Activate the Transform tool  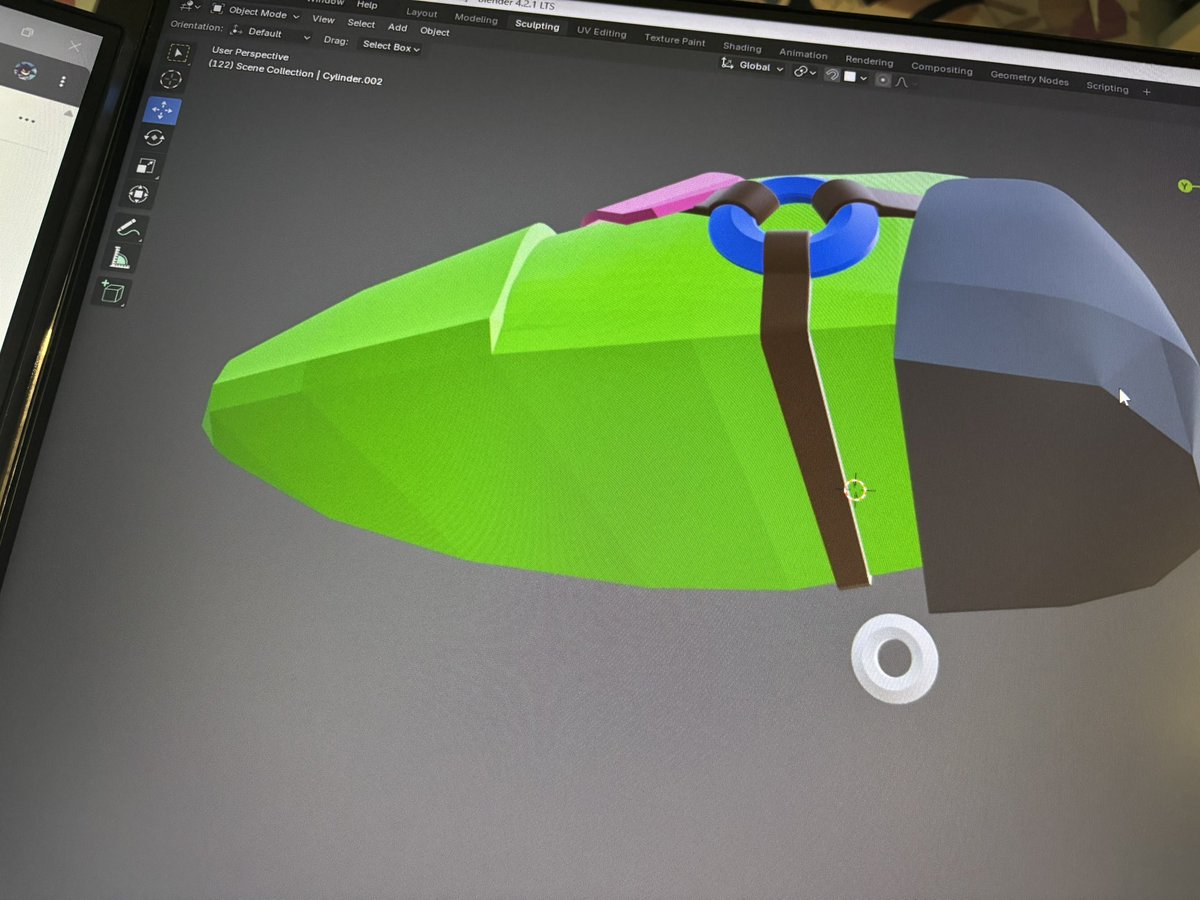(139, 194)
